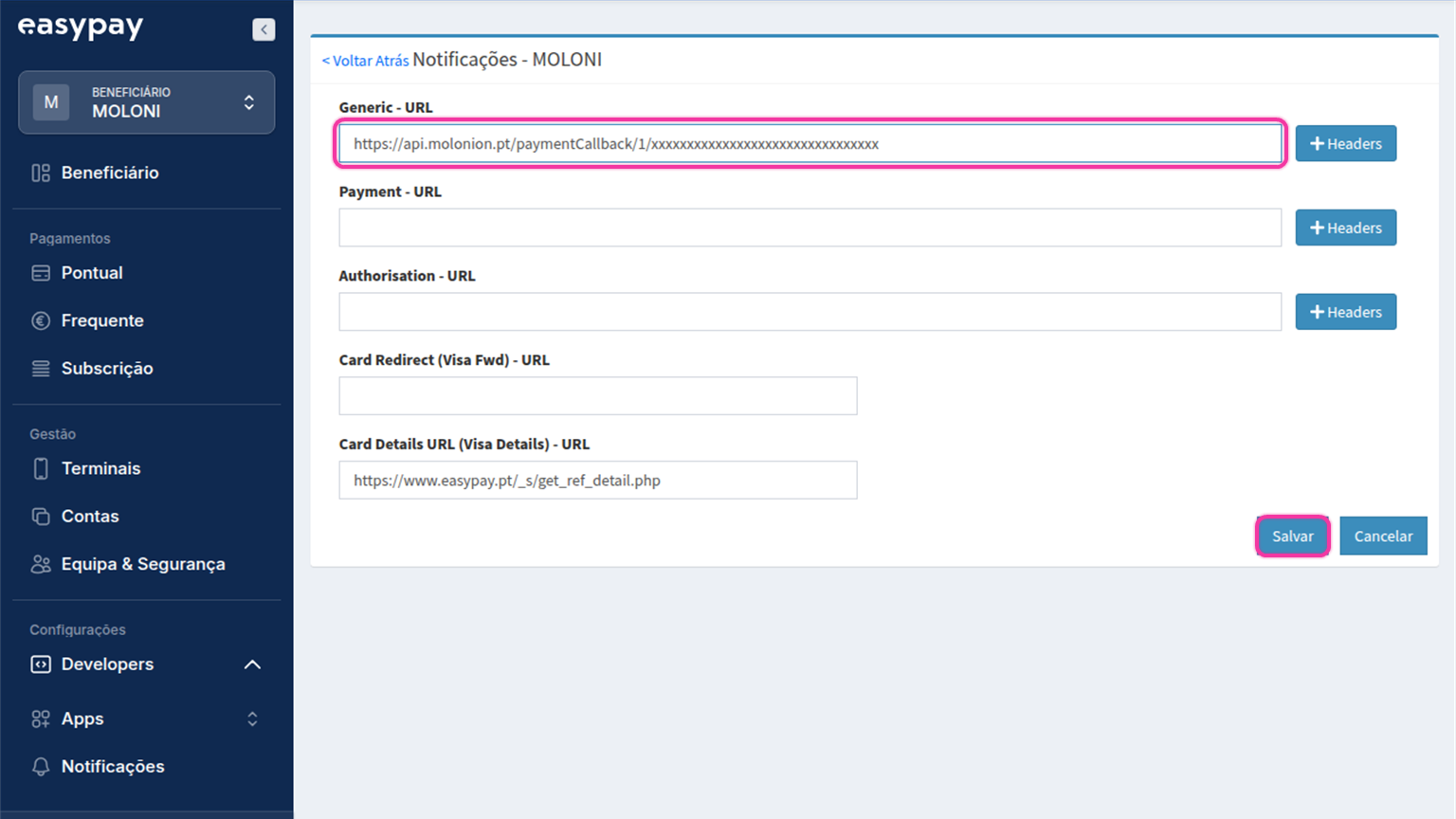Open the Terminais section

(x=100, y=468)
